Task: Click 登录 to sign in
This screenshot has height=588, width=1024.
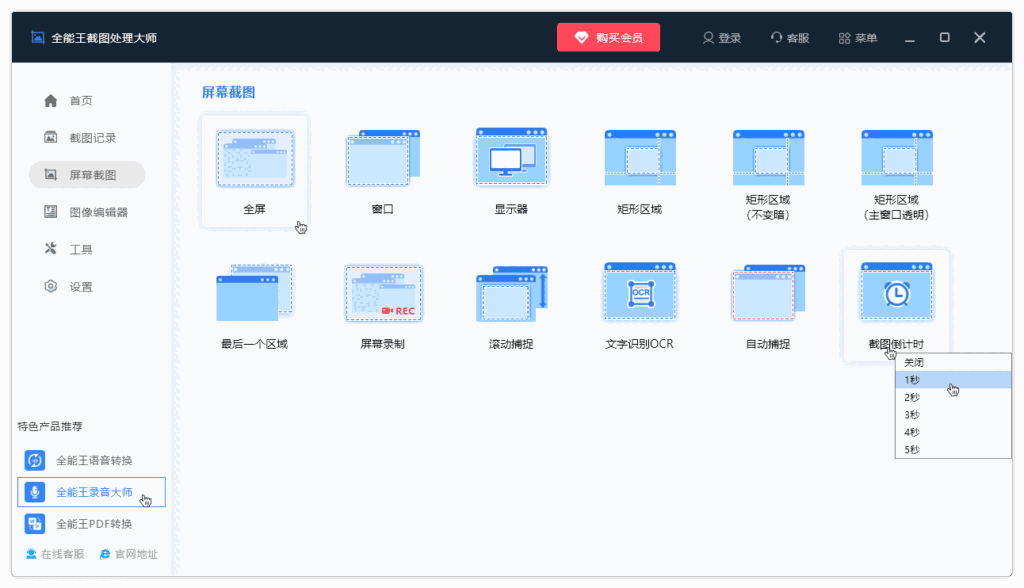Action: click(721, 37)
